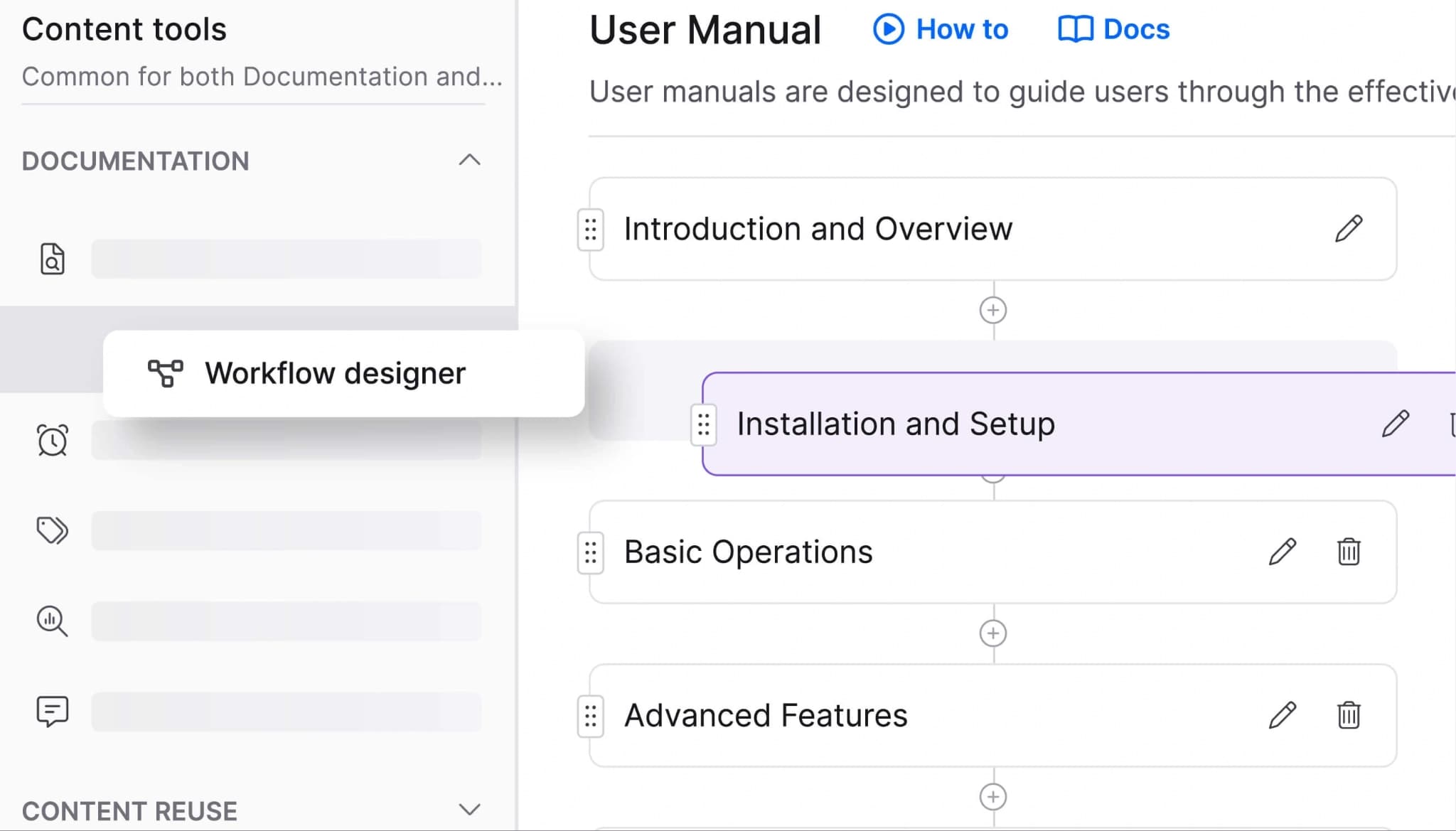Click drag handle of Introduction and Overview
1456x831 pixels.
[590, 230]
